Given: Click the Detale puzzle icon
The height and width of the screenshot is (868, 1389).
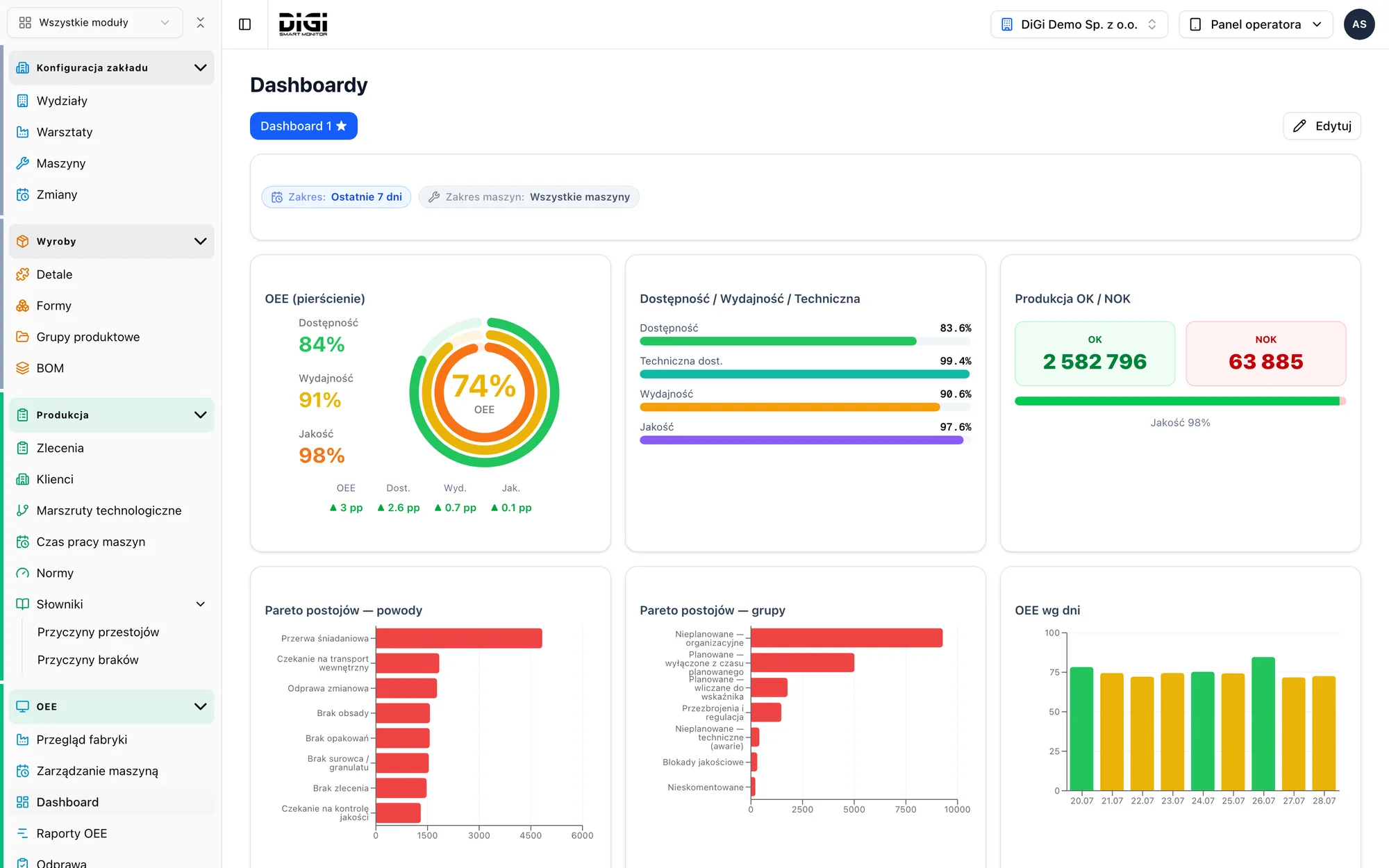Looking at the screenshot, I should click(x=23, y=274).
